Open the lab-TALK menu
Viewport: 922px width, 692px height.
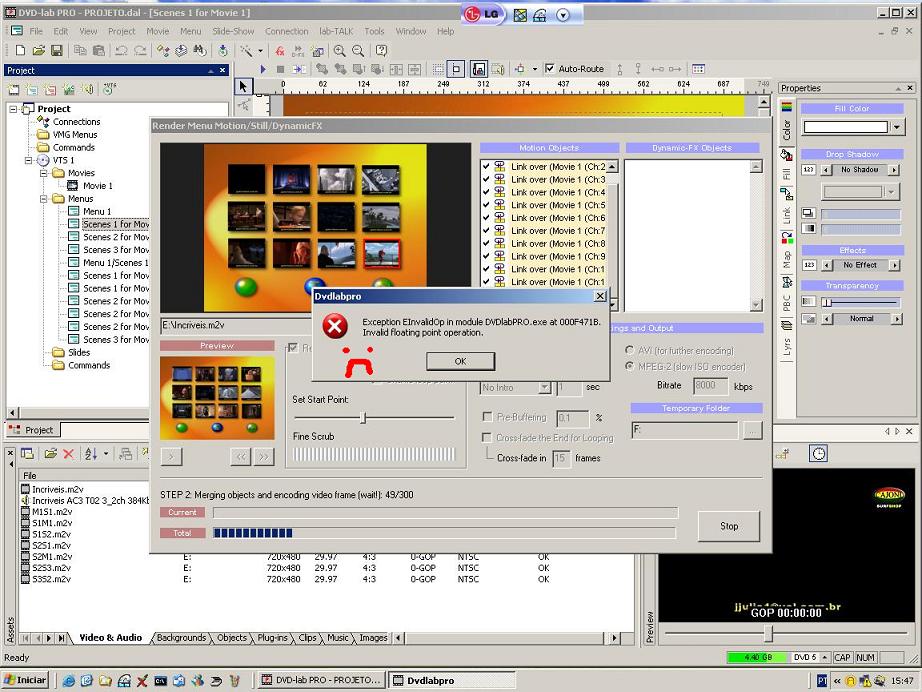[x=336, y=31]
